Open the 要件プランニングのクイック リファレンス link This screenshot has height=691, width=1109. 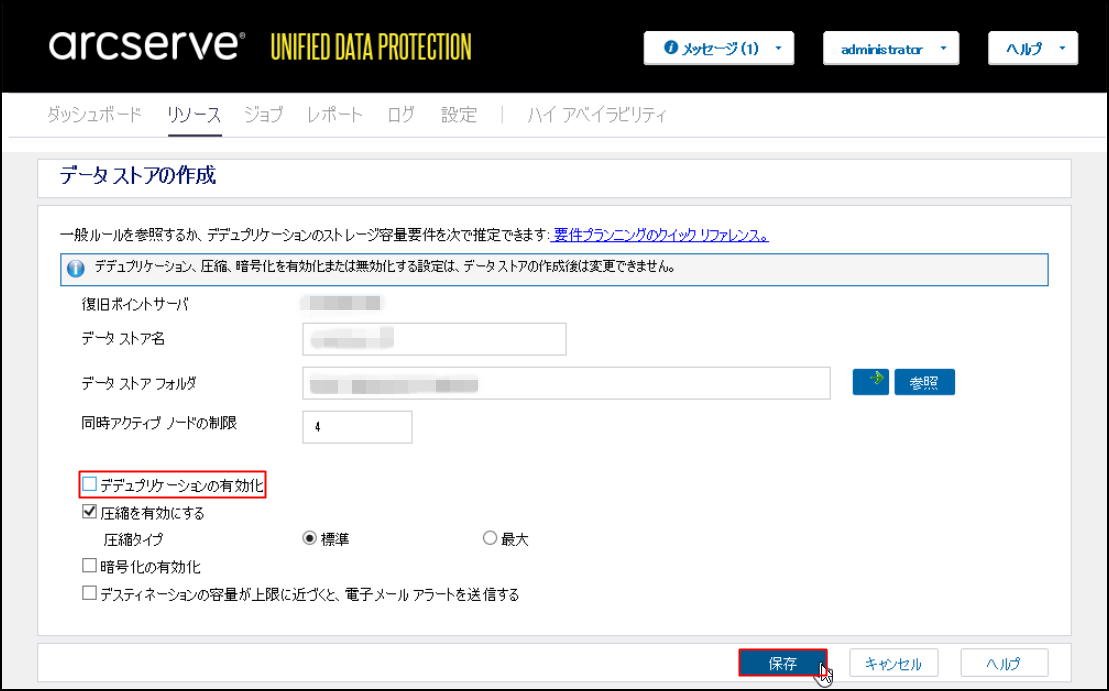660,236
